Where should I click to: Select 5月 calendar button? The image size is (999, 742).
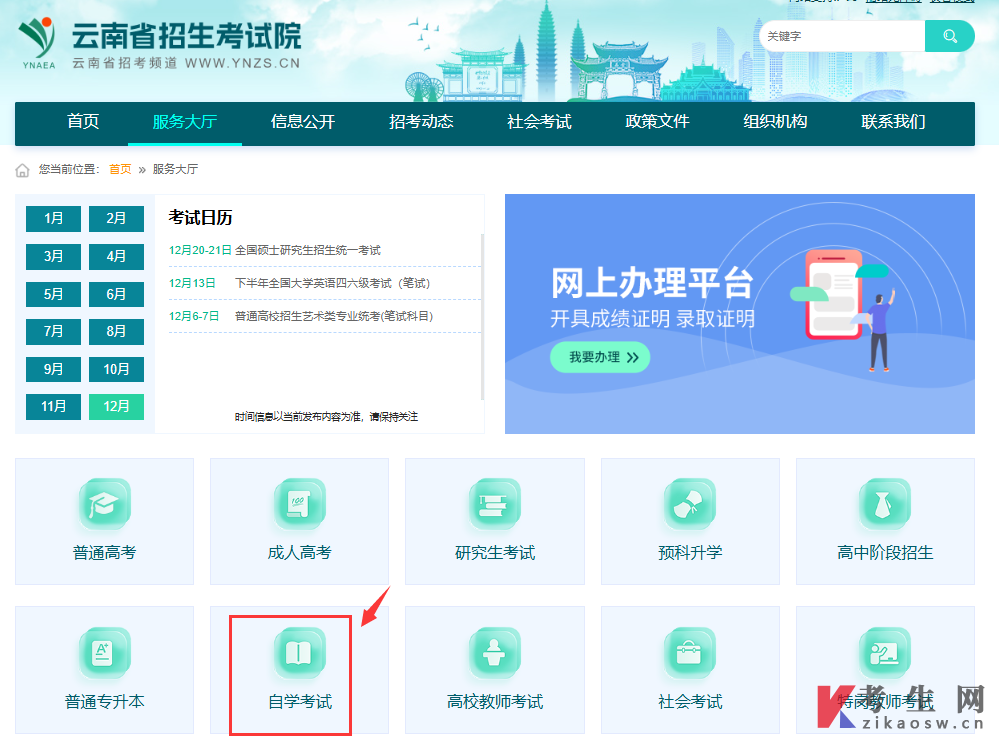54,294
